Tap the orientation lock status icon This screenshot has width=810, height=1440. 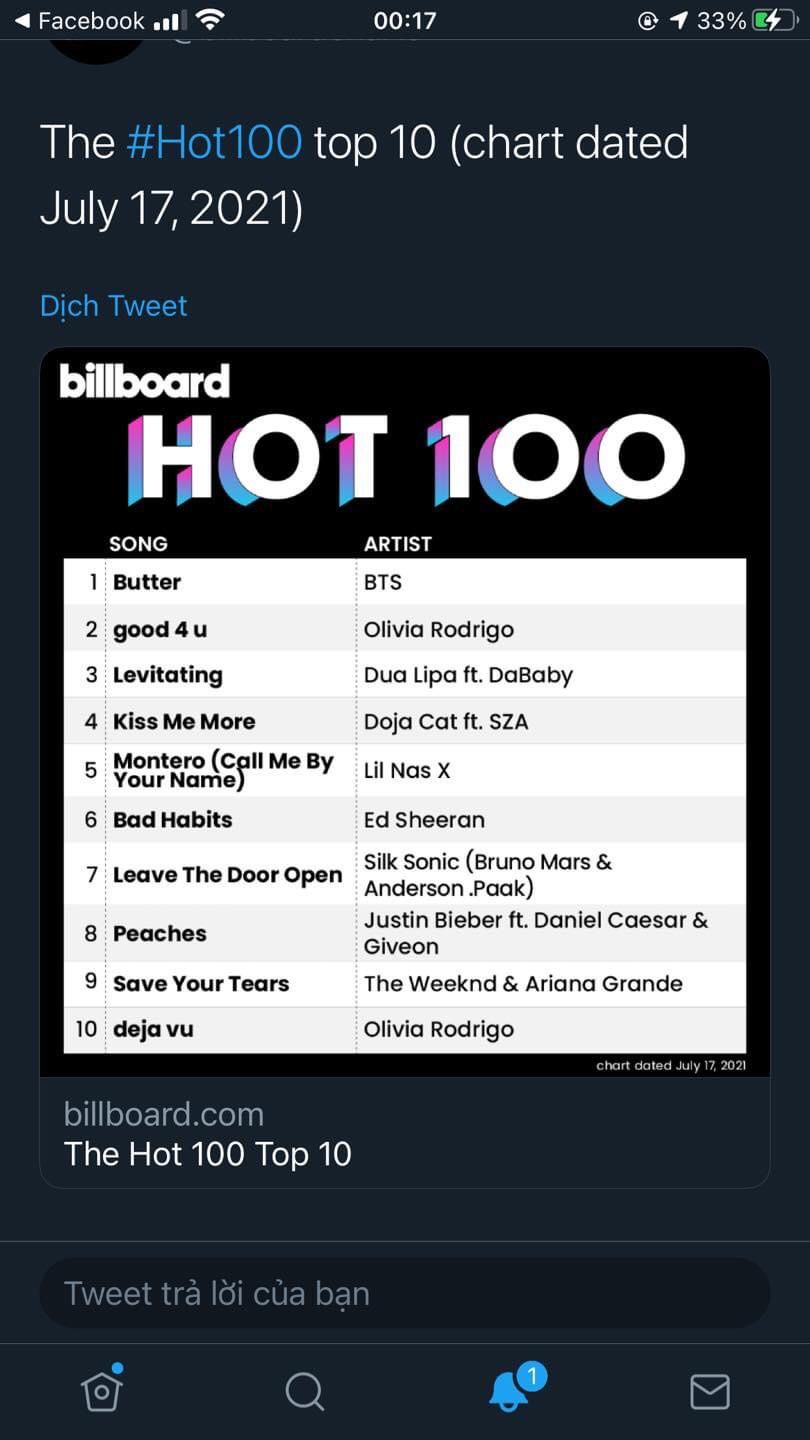click(x=648, y=20)
